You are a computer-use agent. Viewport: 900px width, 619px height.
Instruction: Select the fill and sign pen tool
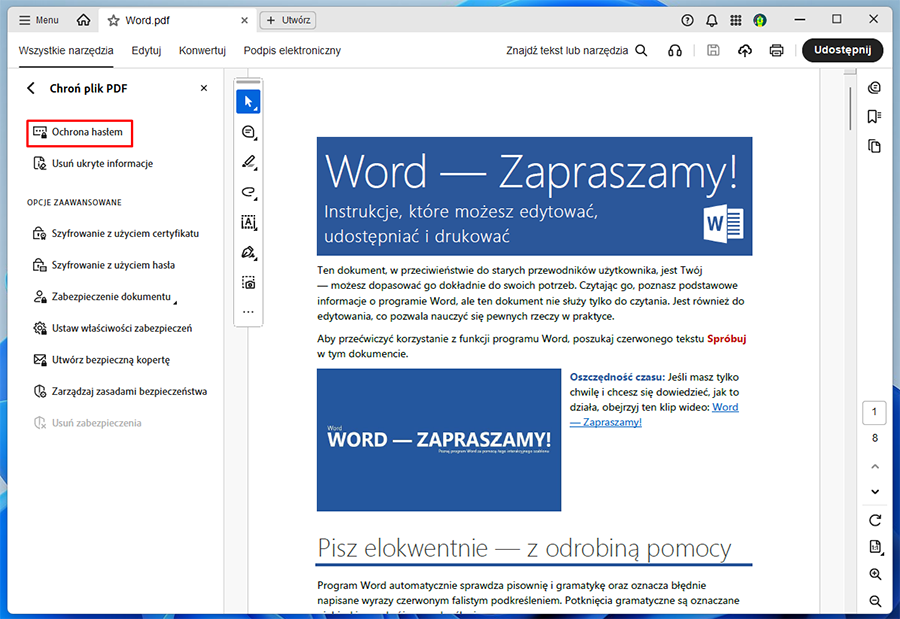(249, 252)
